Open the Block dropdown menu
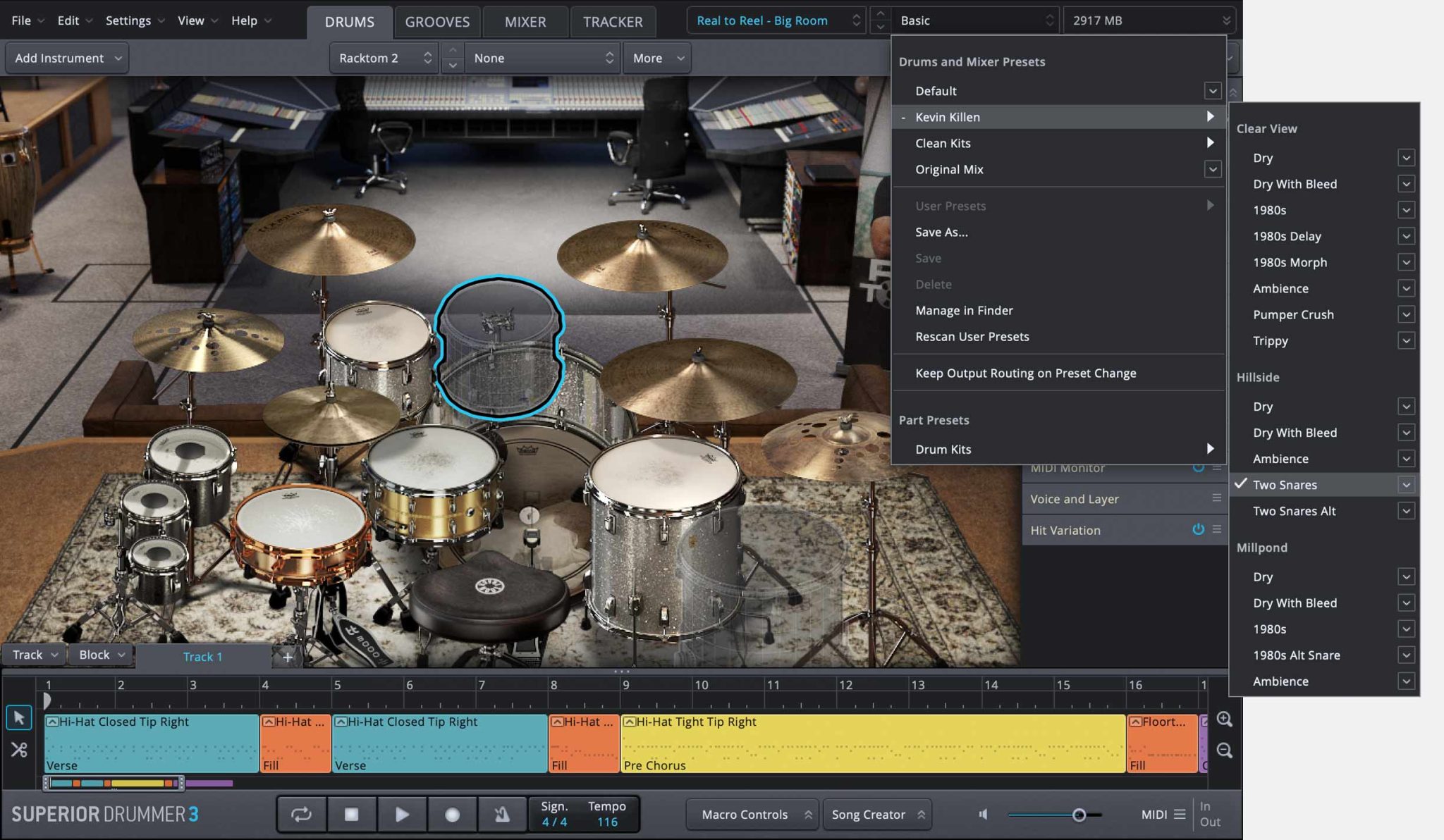This screenshot has width=1444, height=840. pos(101,655)
